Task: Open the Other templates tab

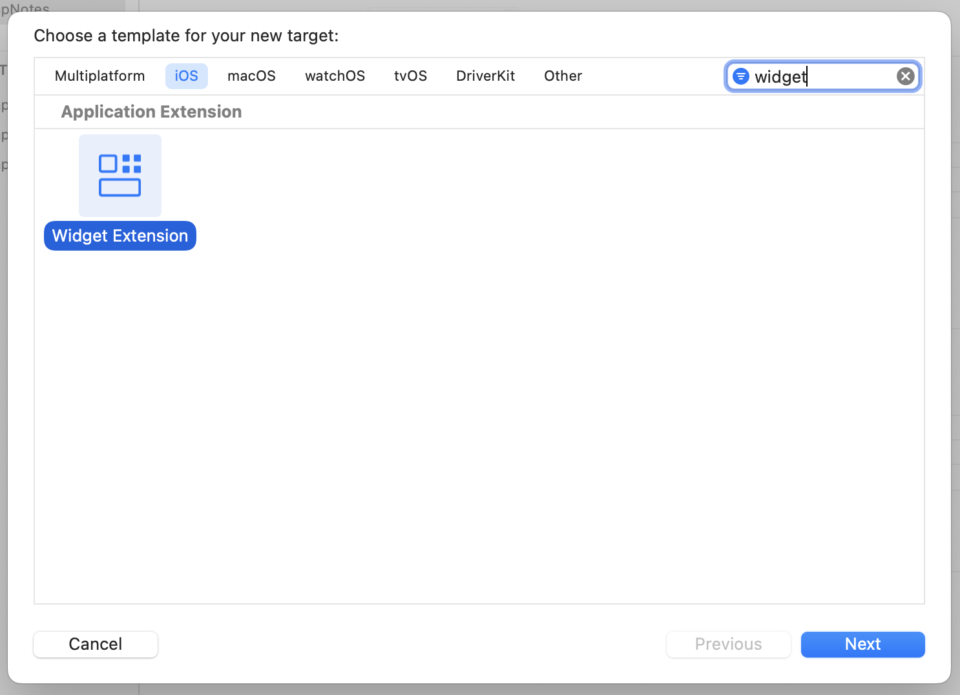Action: 563,75
